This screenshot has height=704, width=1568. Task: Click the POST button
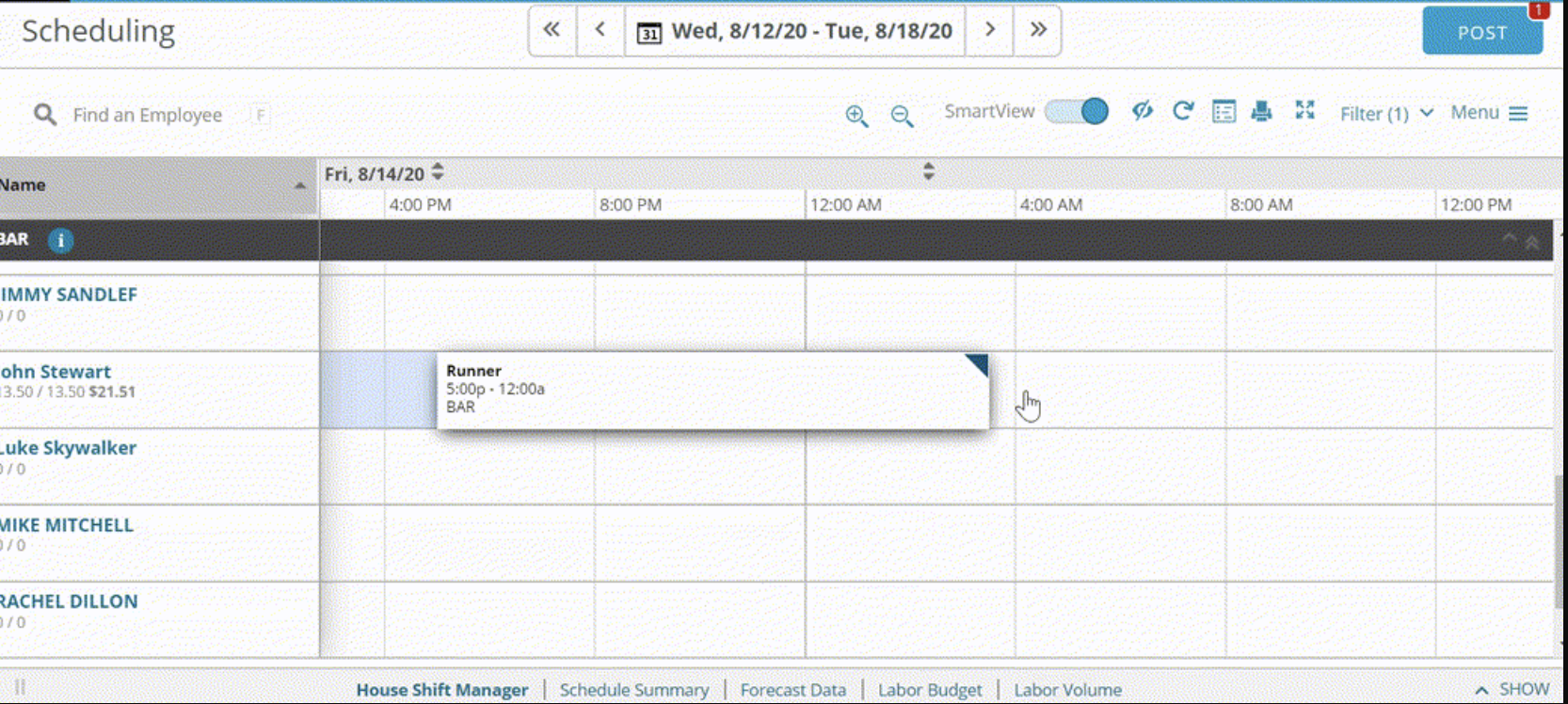click(x=1482, y=32)
